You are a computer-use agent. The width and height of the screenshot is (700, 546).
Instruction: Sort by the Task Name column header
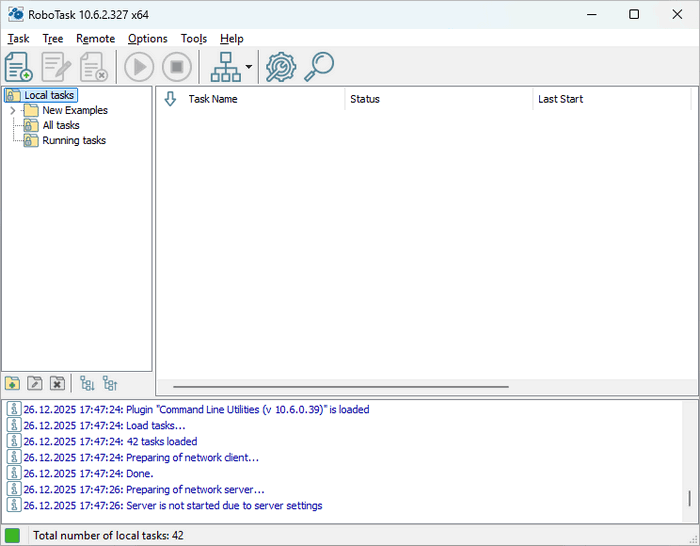coord(212,99)
